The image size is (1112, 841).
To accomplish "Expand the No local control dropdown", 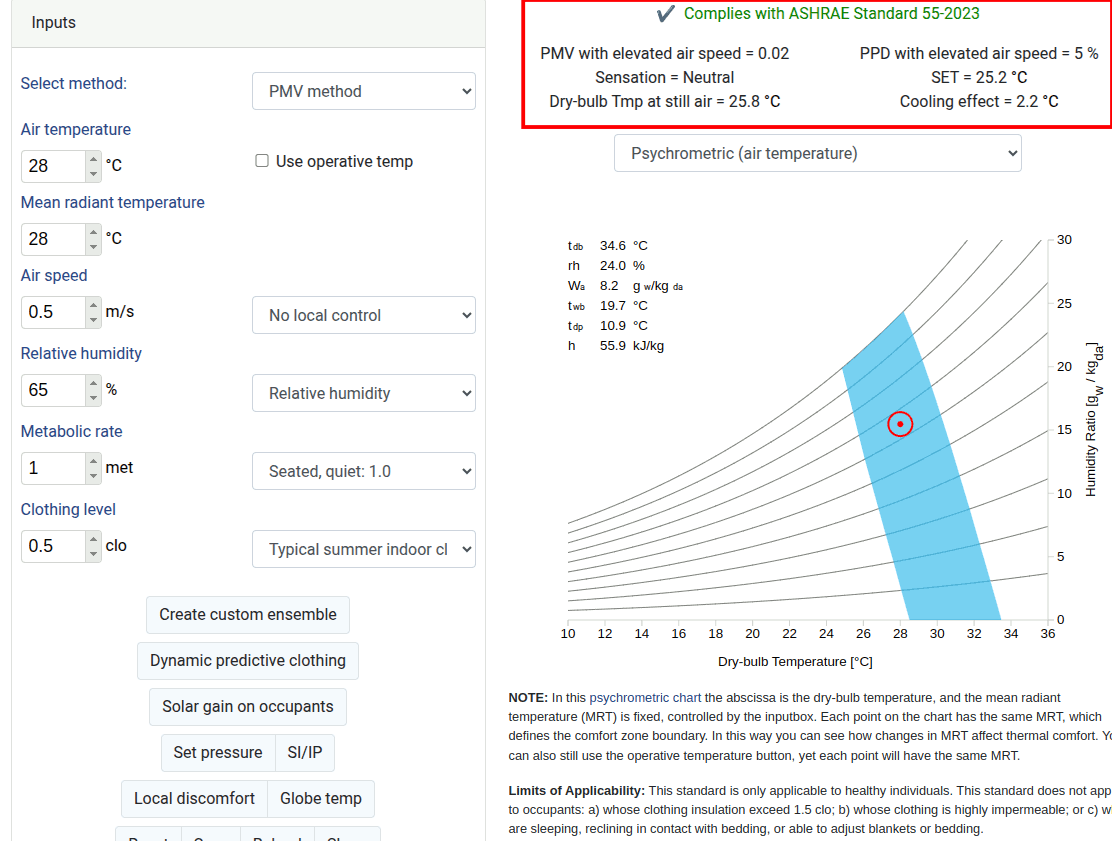I will point(364,315).
